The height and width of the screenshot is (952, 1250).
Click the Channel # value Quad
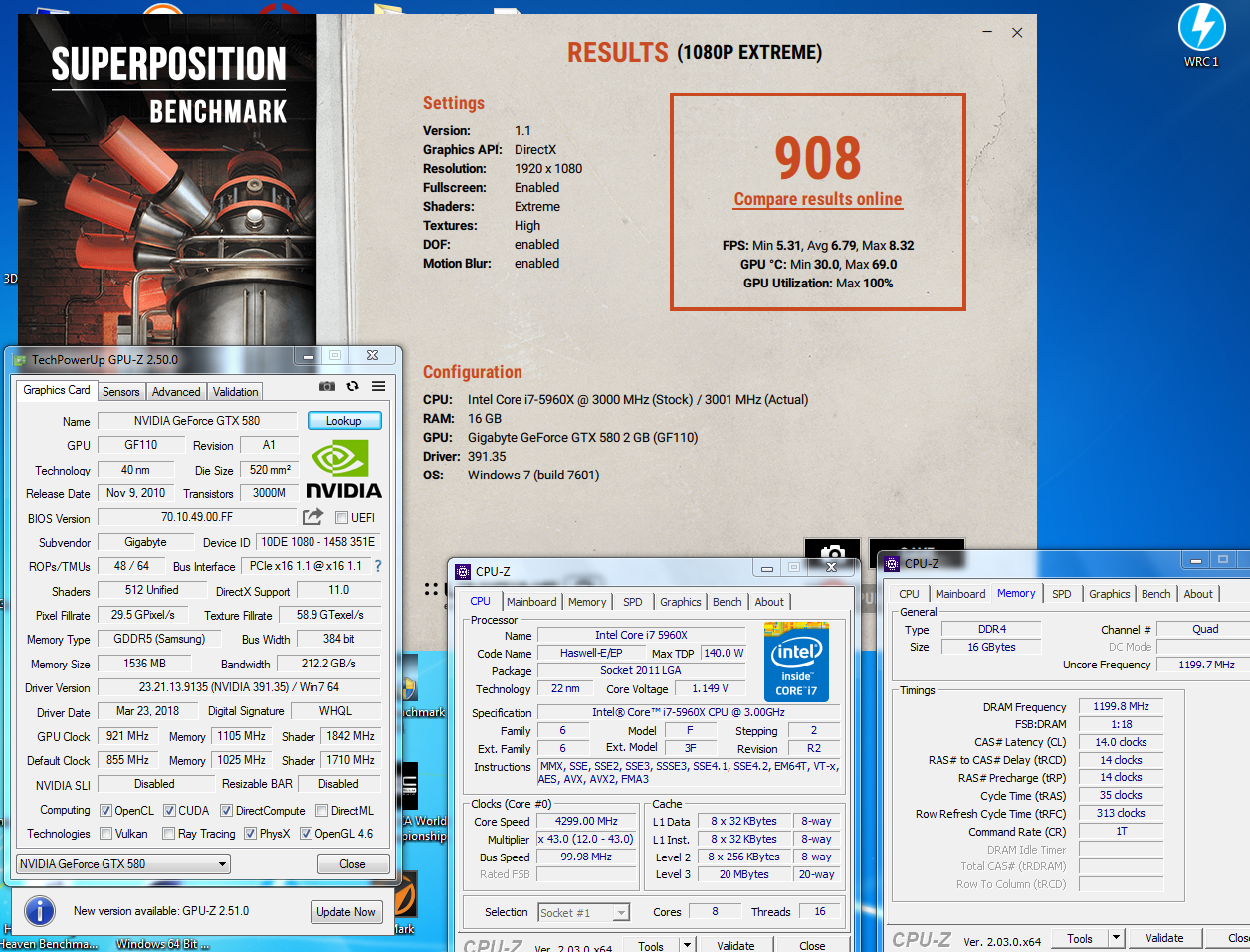[1205, 630]
